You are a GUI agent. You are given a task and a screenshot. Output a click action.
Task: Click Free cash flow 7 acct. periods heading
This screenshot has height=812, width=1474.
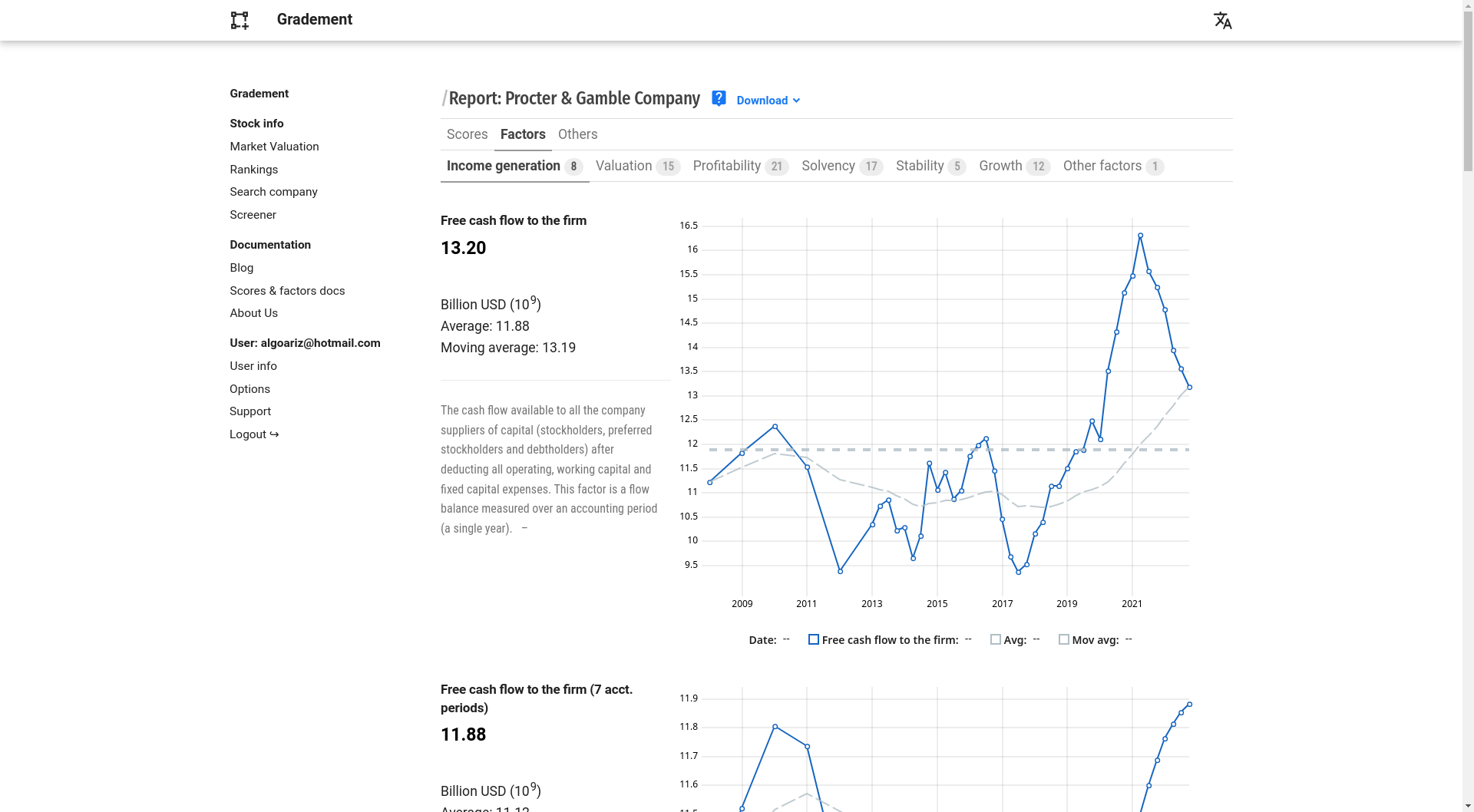[x=537, y=698]
